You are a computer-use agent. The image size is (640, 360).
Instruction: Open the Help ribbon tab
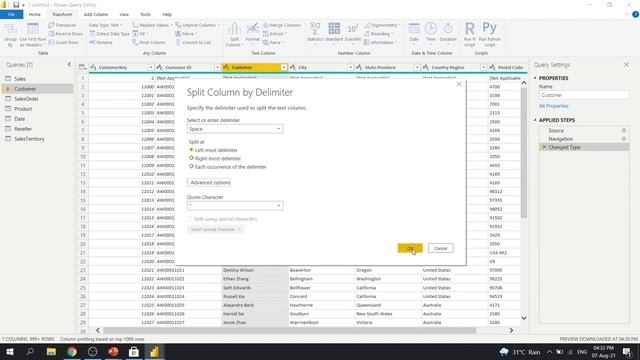coord(167,14)
